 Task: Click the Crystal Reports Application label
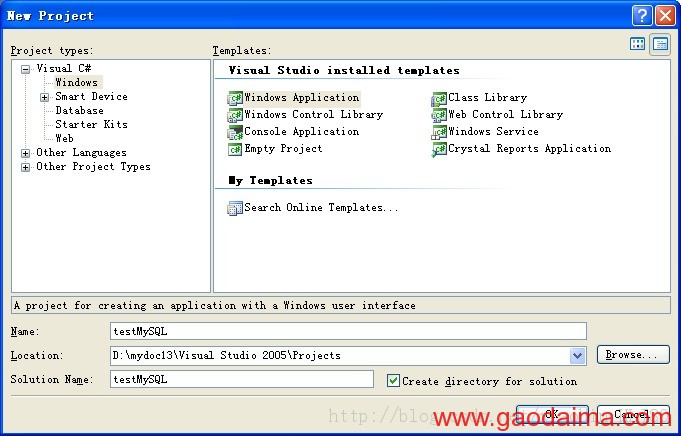point(529,149)
